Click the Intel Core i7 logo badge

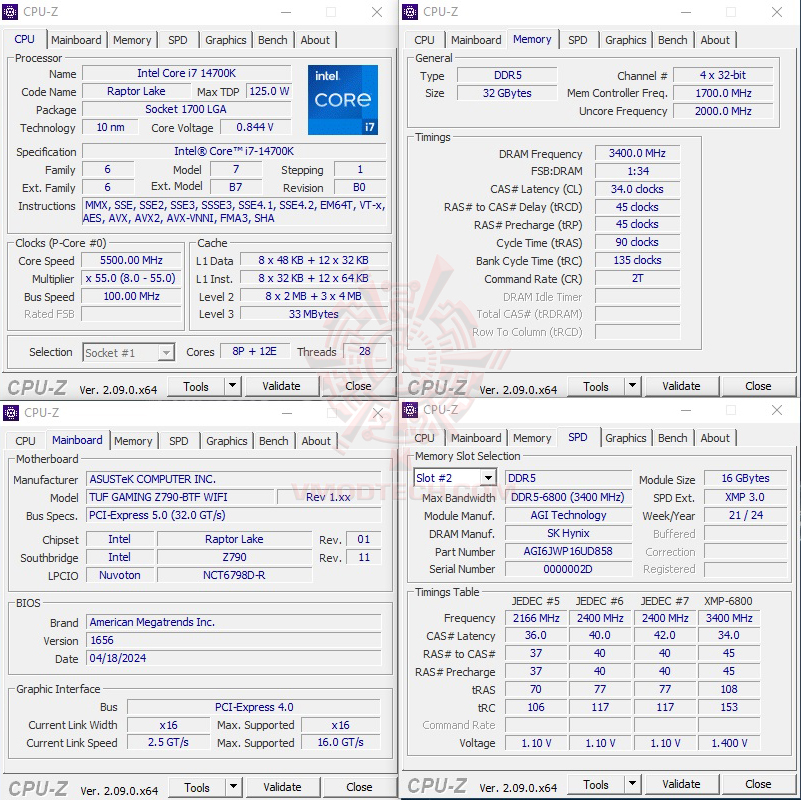(x=343, y=100)
